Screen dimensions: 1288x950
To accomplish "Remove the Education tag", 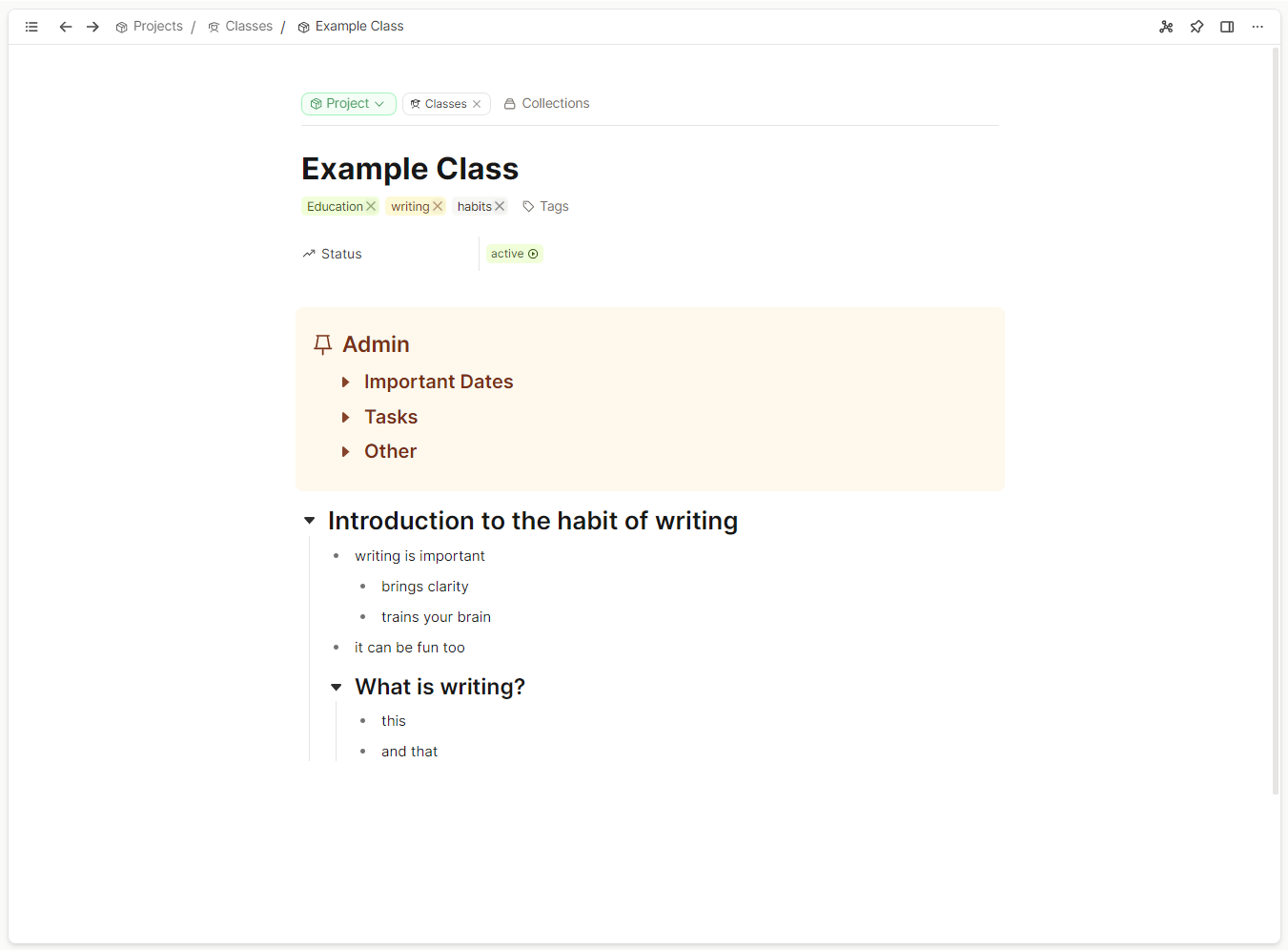I will tap(371, 206).
